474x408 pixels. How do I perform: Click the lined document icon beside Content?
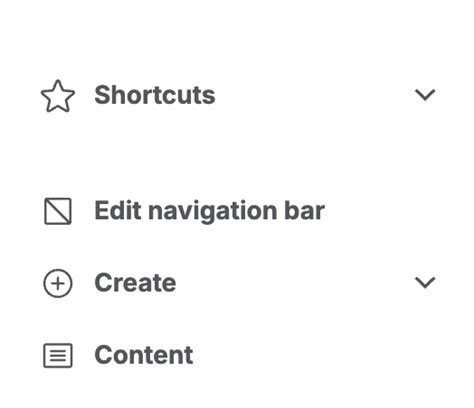[58, 355]
